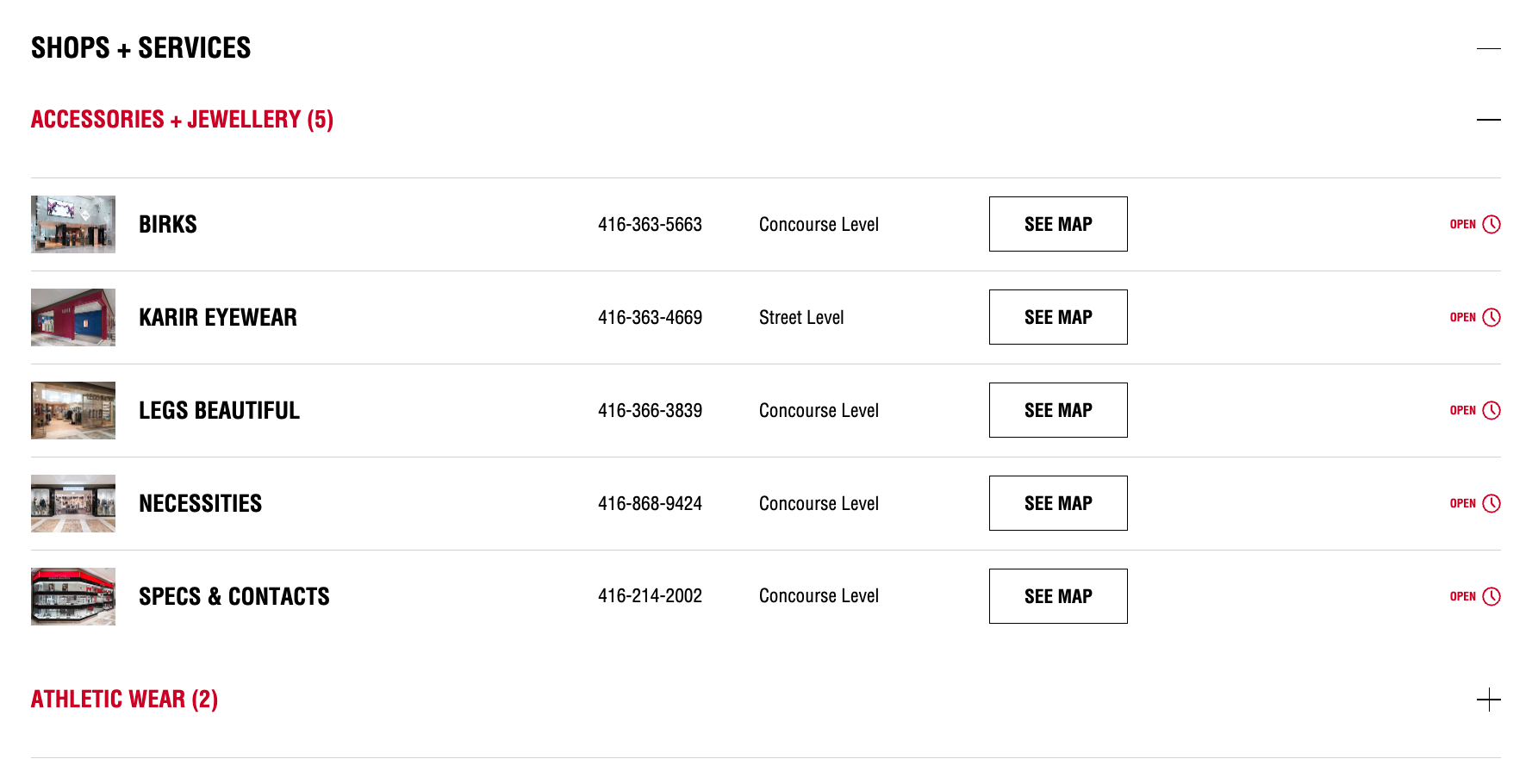Image resolution: width=1532 pixels, height=784 pixels.
Task: Click clock icon beside Specs & Contacts
Action: (x=1492, y=596)
